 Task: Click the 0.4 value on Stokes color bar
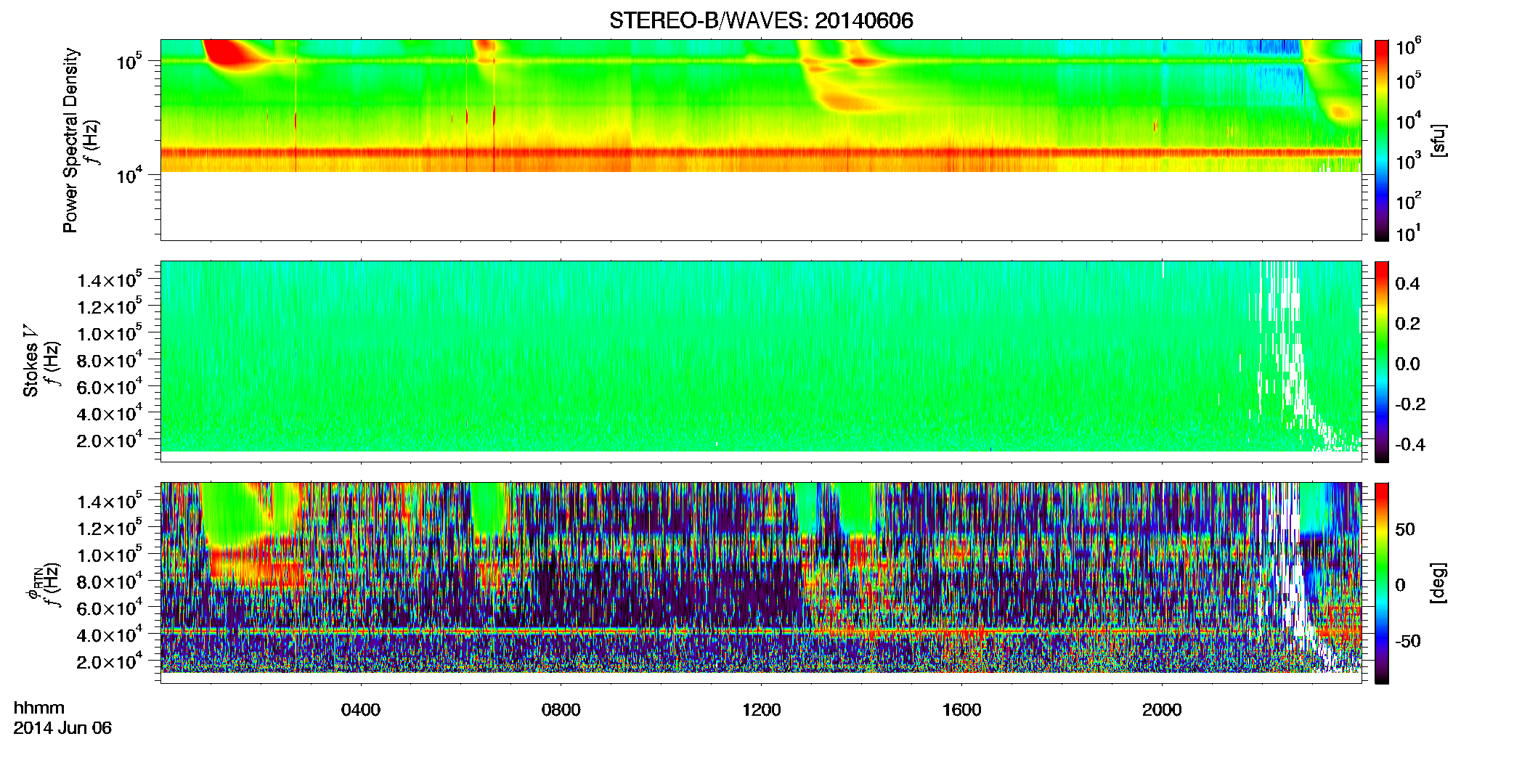coord(1407,284)
